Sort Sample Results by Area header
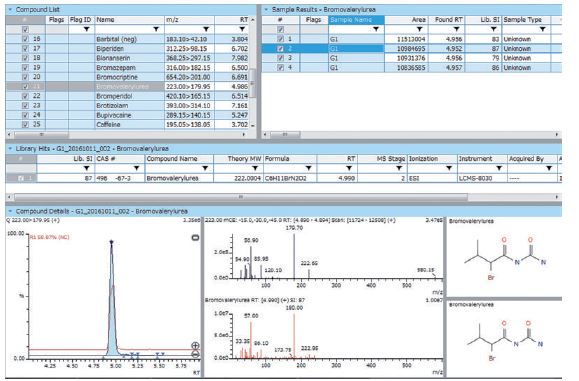The width and height of the screenshot is (579, 381). 406,20
